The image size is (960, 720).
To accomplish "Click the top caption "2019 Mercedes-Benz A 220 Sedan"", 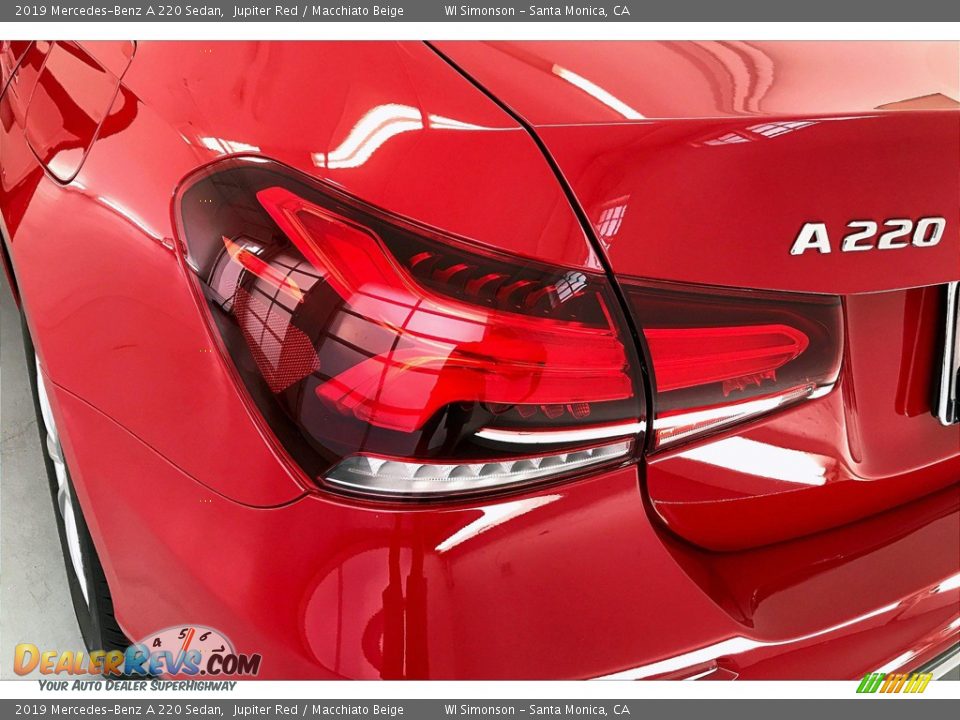I will click(x=119, y=10).
